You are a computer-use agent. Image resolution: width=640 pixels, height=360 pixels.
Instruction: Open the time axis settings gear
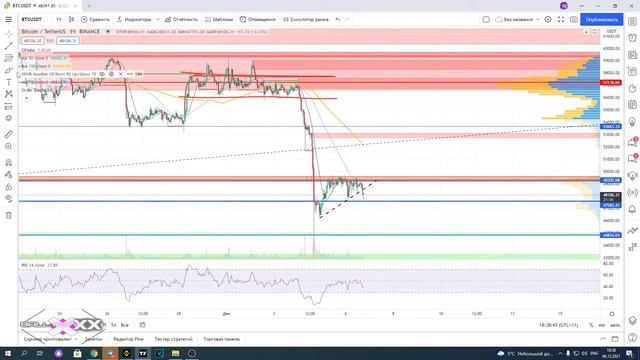coord(611,314)
